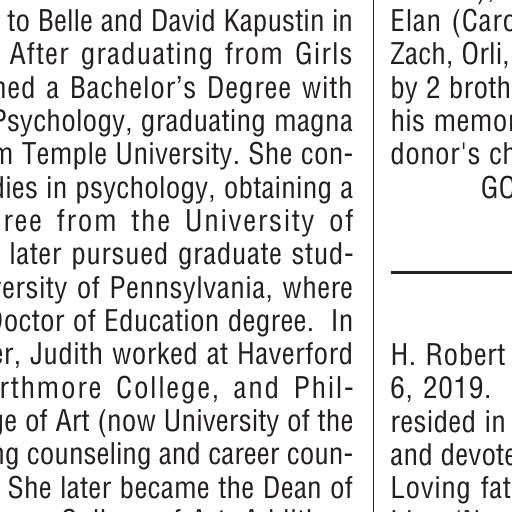512x512 pixels.
Task: Click "She later became the Dean of" line
Action: [180, 488]
